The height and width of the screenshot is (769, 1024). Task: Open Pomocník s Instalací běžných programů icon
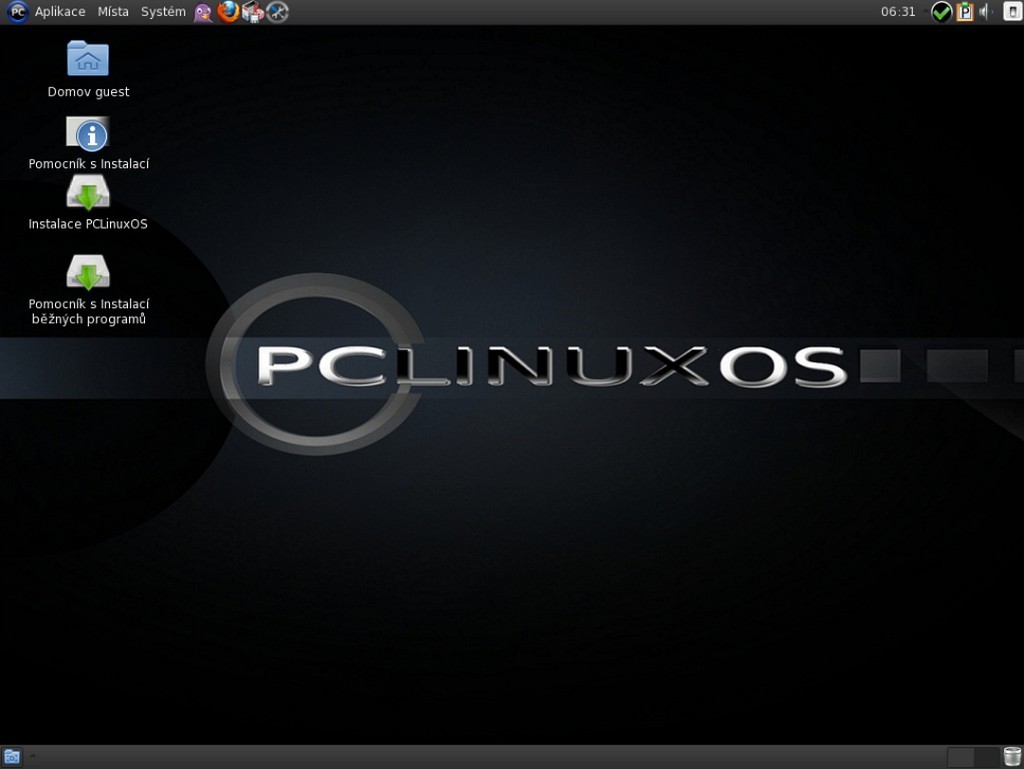click(88, 272)
